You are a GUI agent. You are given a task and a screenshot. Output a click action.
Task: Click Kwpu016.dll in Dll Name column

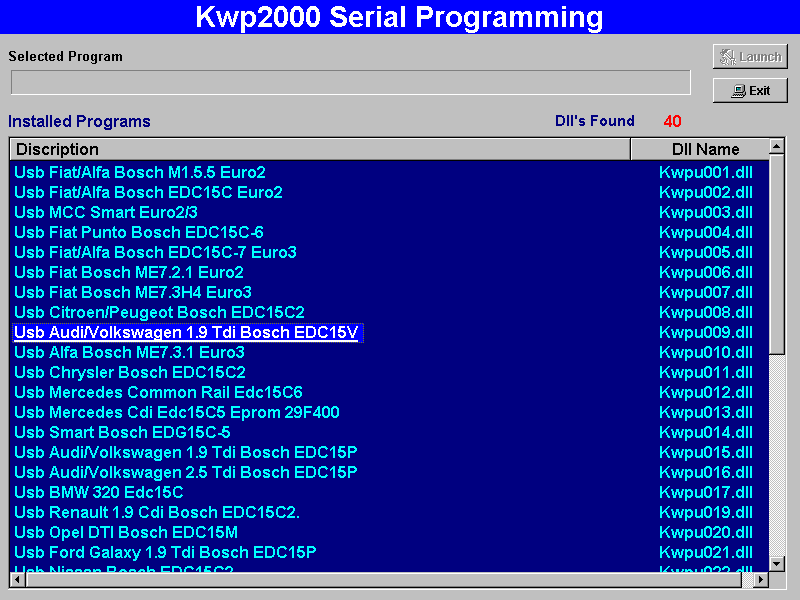706,472
